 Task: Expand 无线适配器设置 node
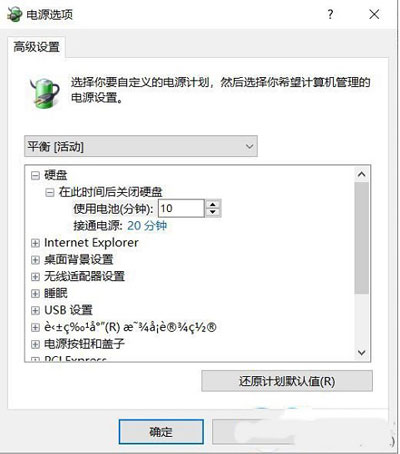[x=35, y=276]
